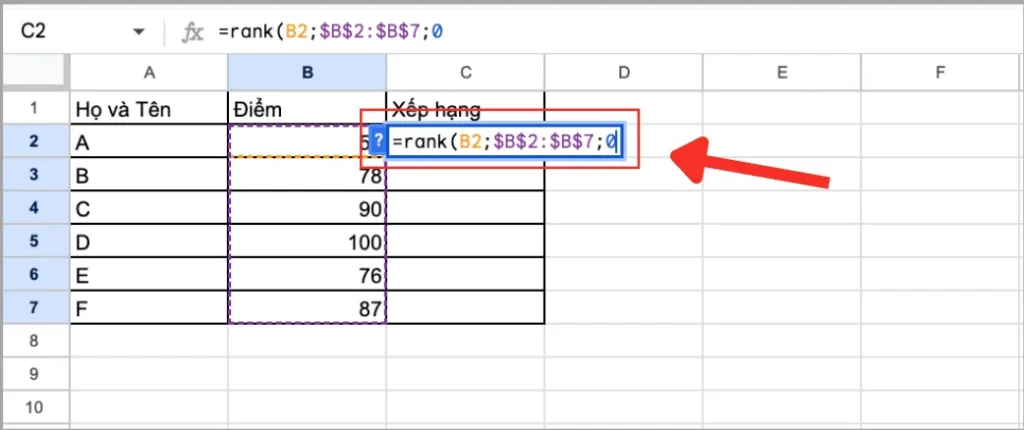Click empty ranking cell C7
This screenshot has height=430, width=1024.
[x=465, y=308]
